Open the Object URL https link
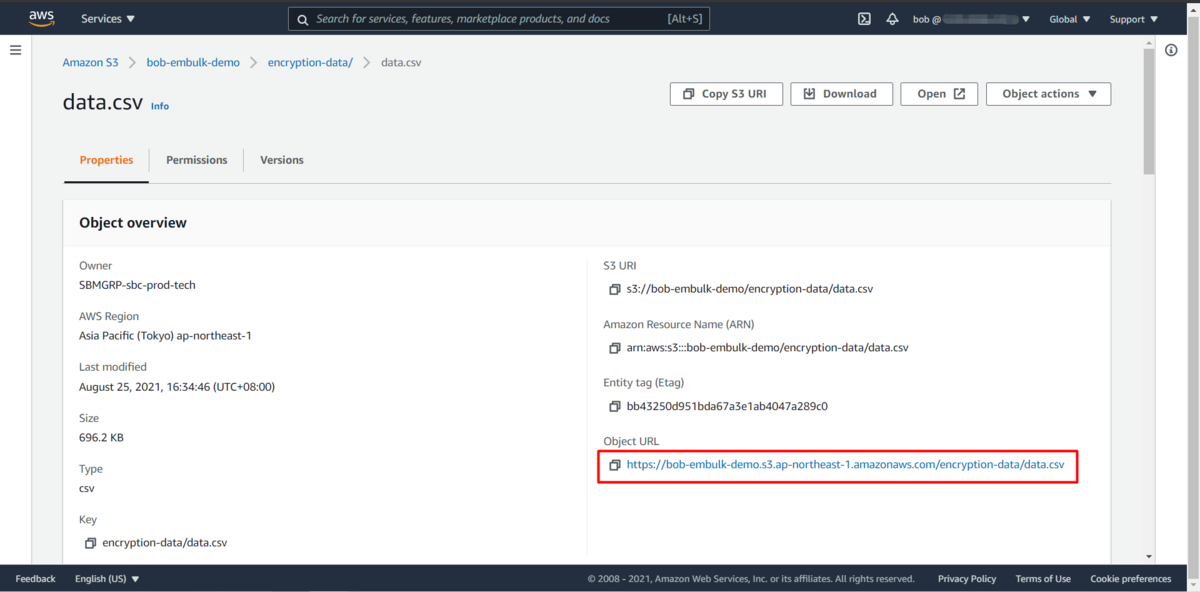Screen dimensions: 1200x592 pyautogui.click(x=845, y=465)
